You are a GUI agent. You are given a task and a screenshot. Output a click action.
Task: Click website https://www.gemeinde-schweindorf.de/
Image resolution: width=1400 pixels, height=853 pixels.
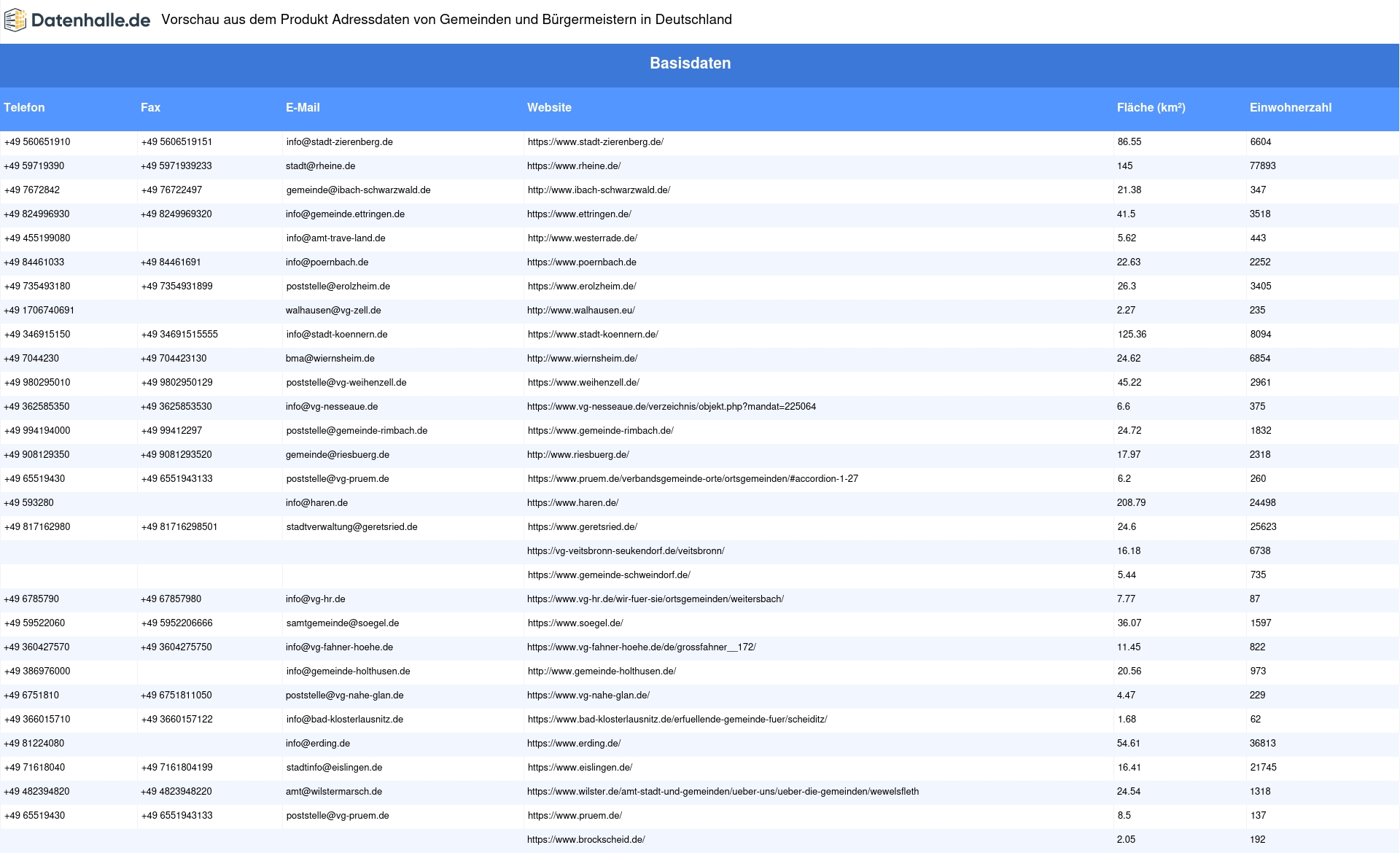point(609,575)
